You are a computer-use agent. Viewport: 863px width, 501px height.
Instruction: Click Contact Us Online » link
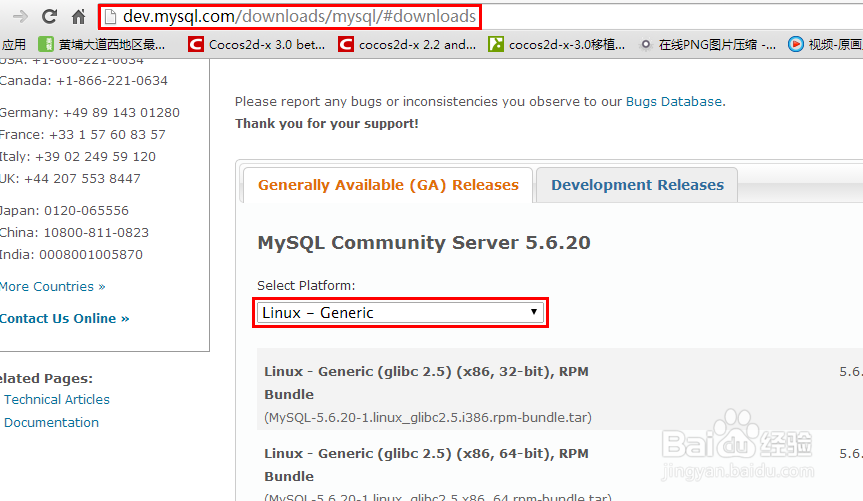(x=64, y=318)
